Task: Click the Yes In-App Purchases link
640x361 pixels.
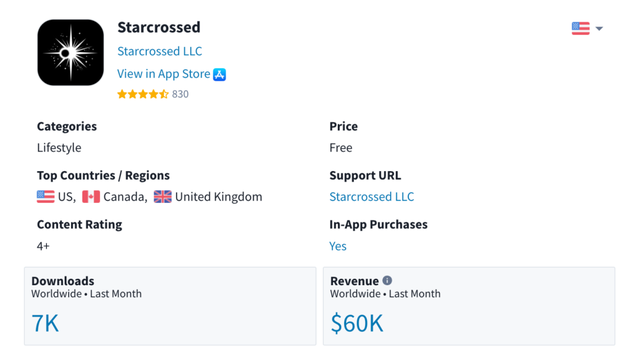Action: click(x=338, y=246)
